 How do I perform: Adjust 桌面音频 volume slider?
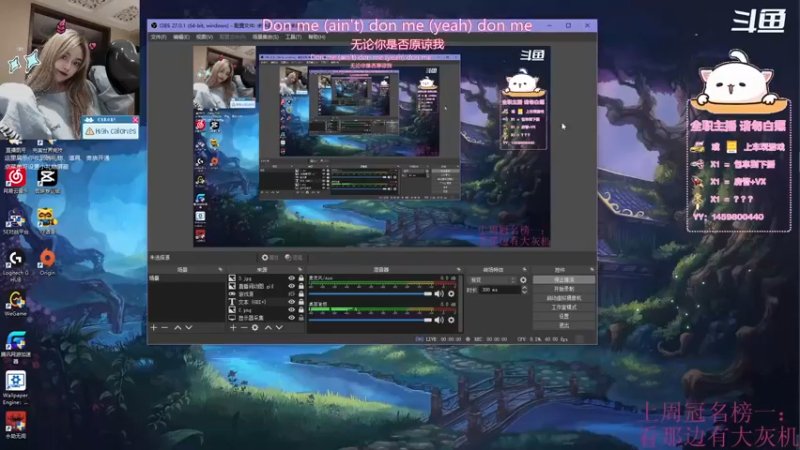[370, 320]
